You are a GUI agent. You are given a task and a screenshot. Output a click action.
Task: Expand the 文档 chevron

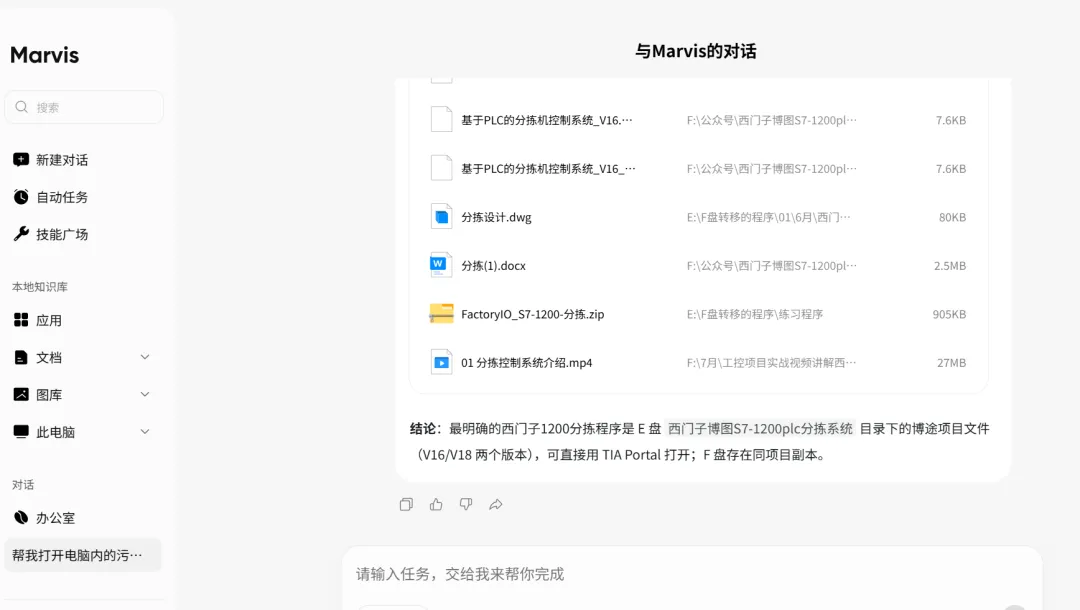[x=145, y=357]
